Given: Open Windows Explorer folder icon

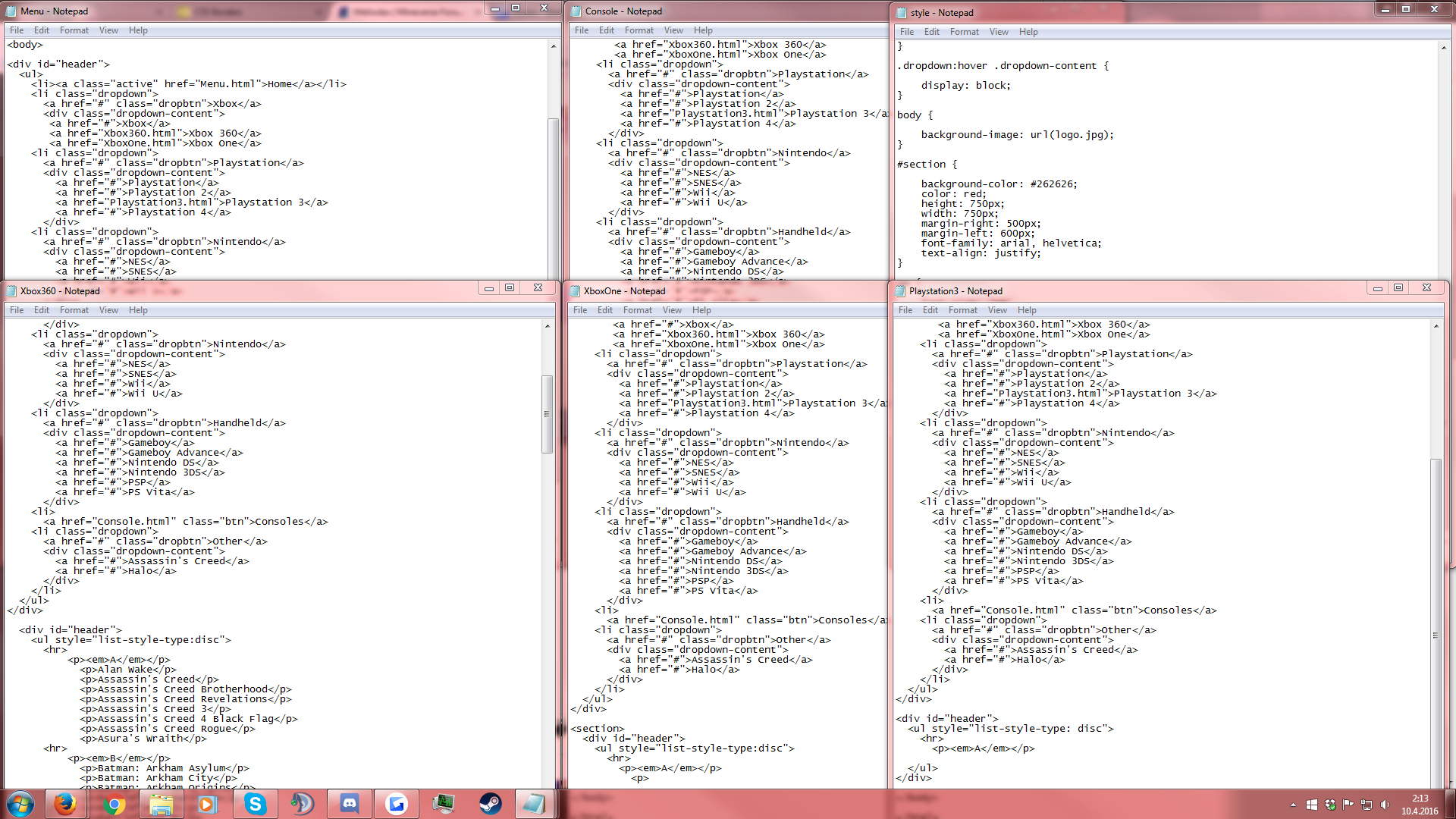Looking at the screenshot, I should point(161,804).
